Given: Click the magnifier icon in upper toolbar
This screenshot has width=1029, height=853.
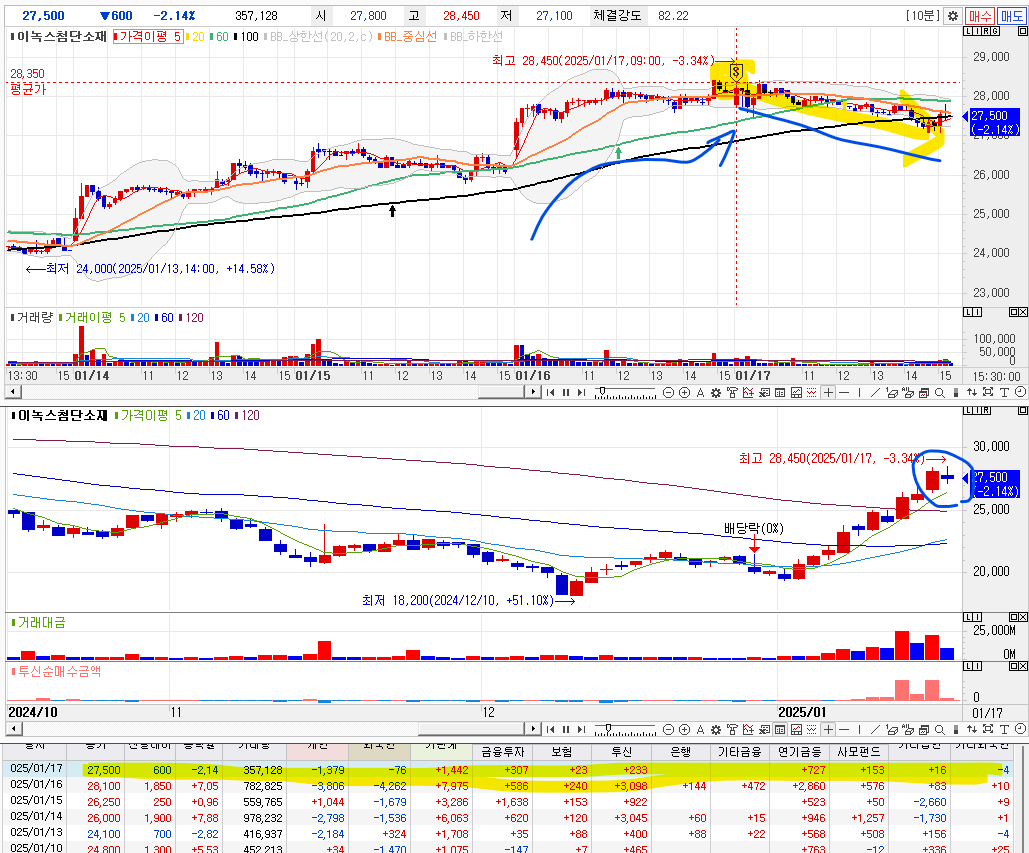Looking at the screenshot, I should 940,392.
